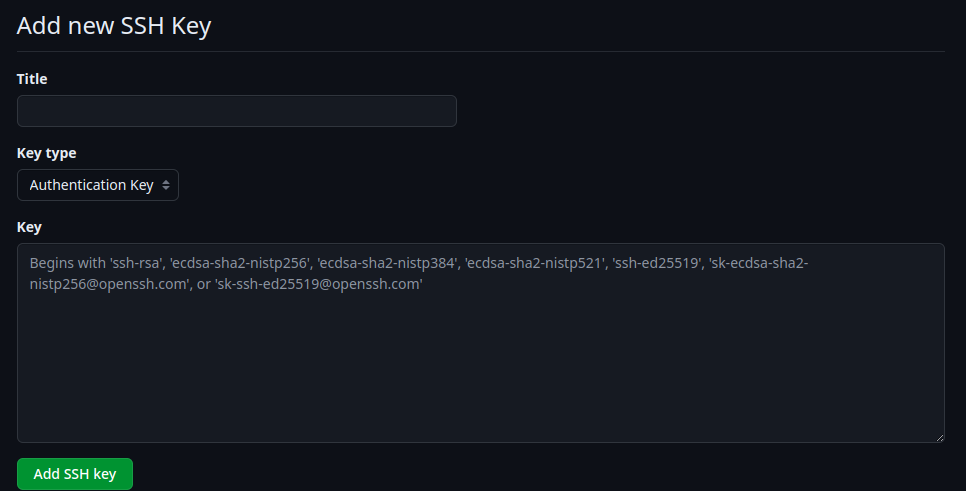Click the empty lower area of Key textarea
The width and height of the screenshot is (966, 491).
[x=481, y=370]
